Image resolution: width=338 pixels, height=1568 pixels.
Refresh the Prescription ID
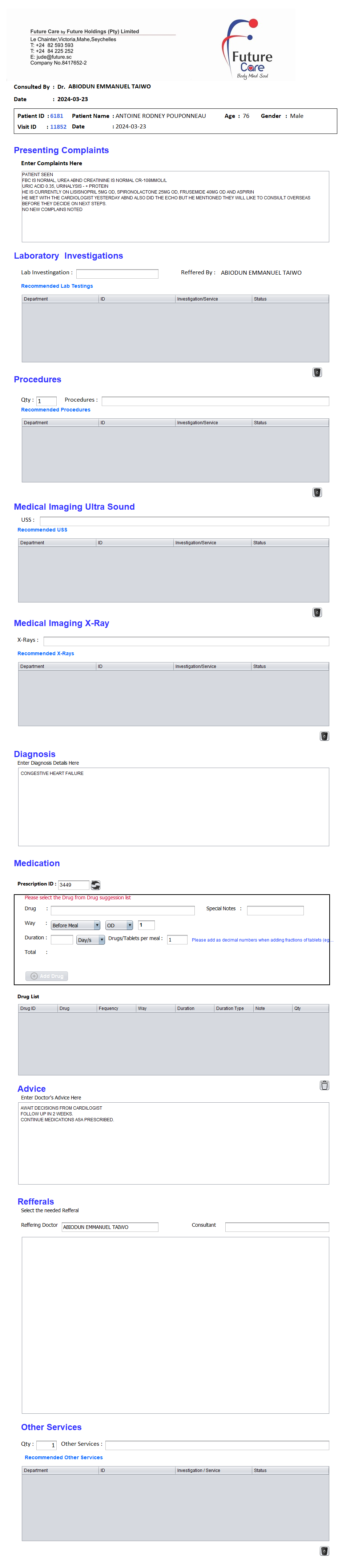pyautogui.click(x=96, y=884)
